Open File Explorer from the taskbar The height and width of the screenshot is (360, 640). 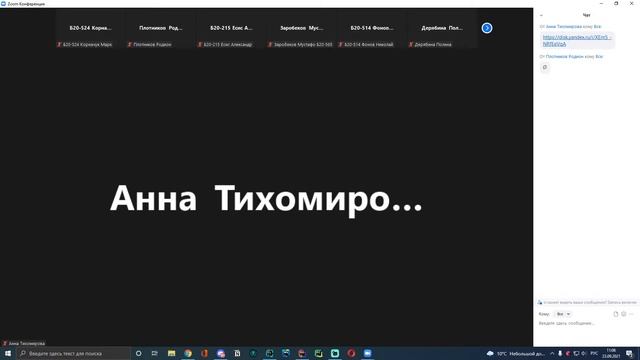(x=171, y=353)
